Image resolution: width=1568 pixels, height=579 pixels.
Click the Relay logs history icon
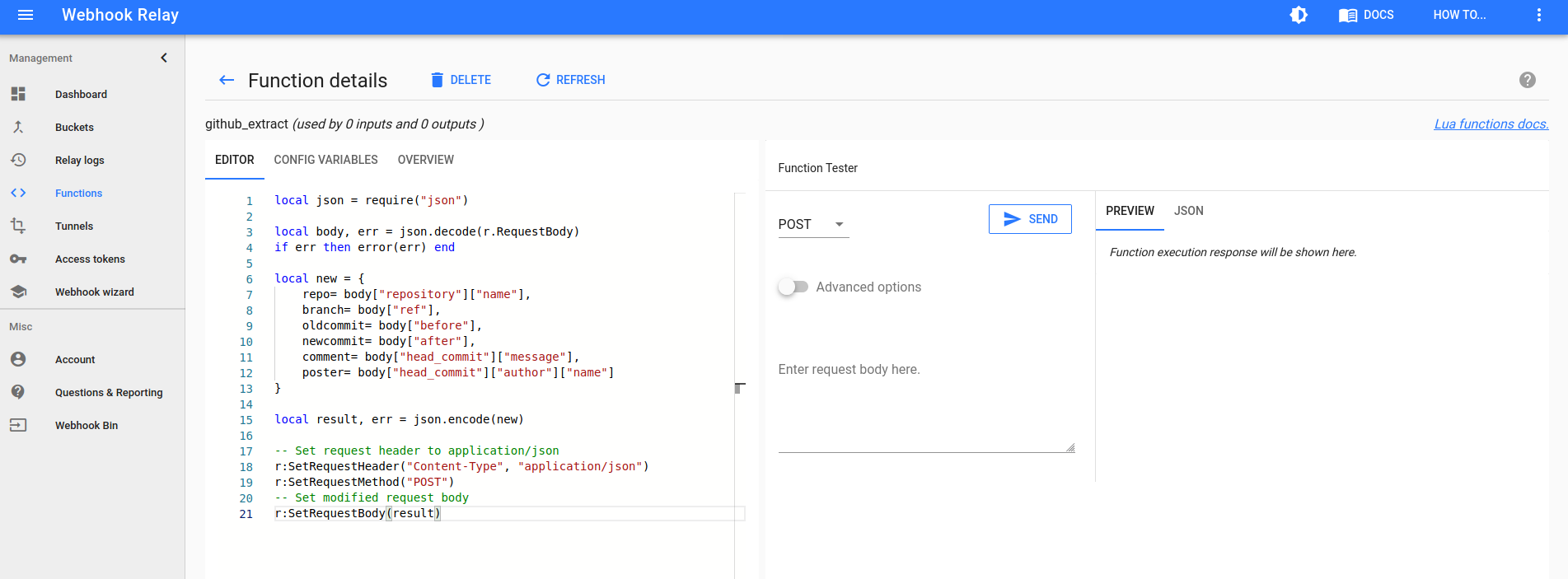[x=18, y=160]
